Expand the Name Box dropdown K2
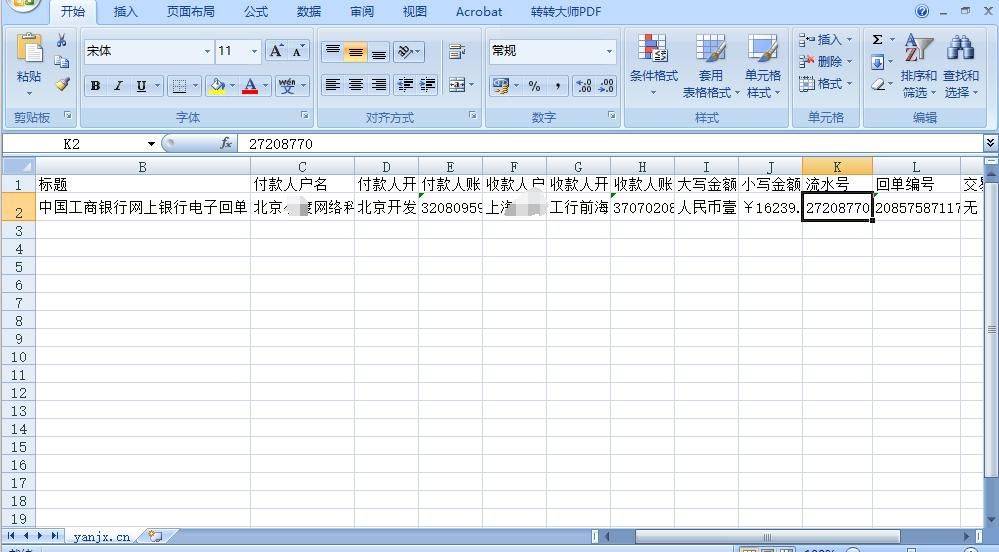 point(151,144)
